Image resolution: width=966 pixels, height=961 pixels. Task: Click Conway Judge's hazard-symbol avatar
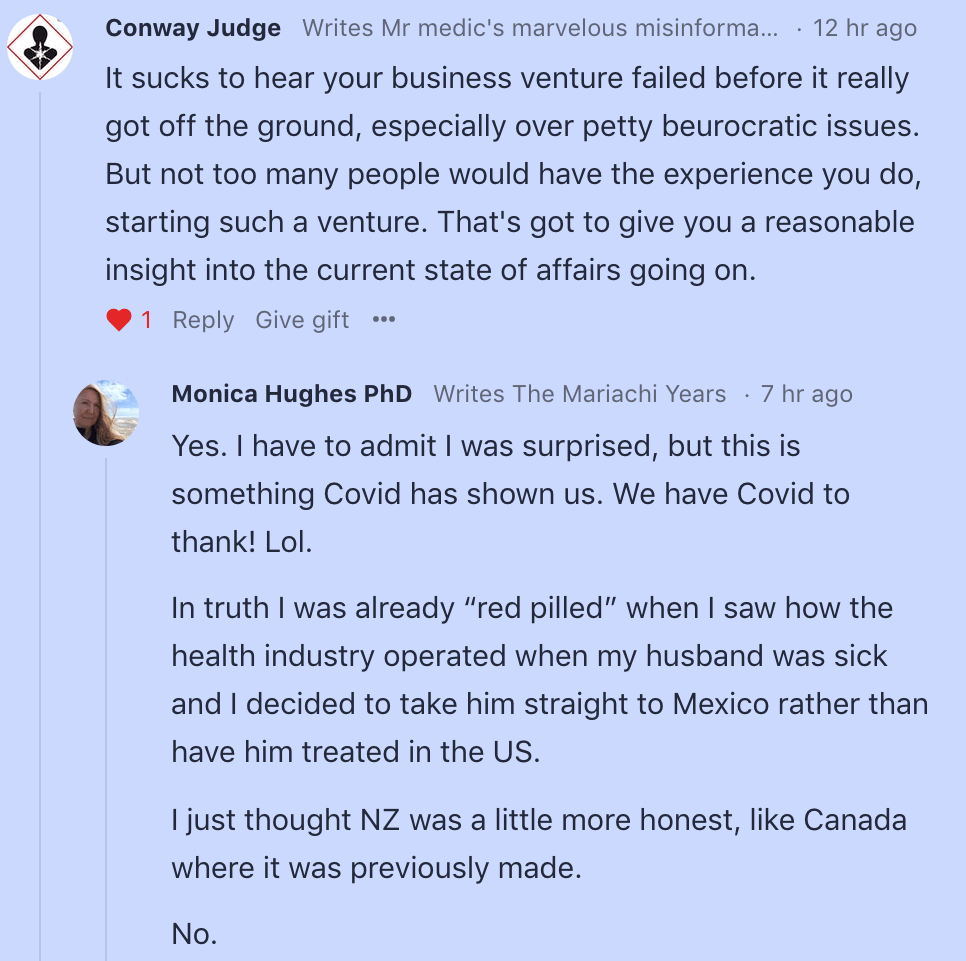click(40, 47)
